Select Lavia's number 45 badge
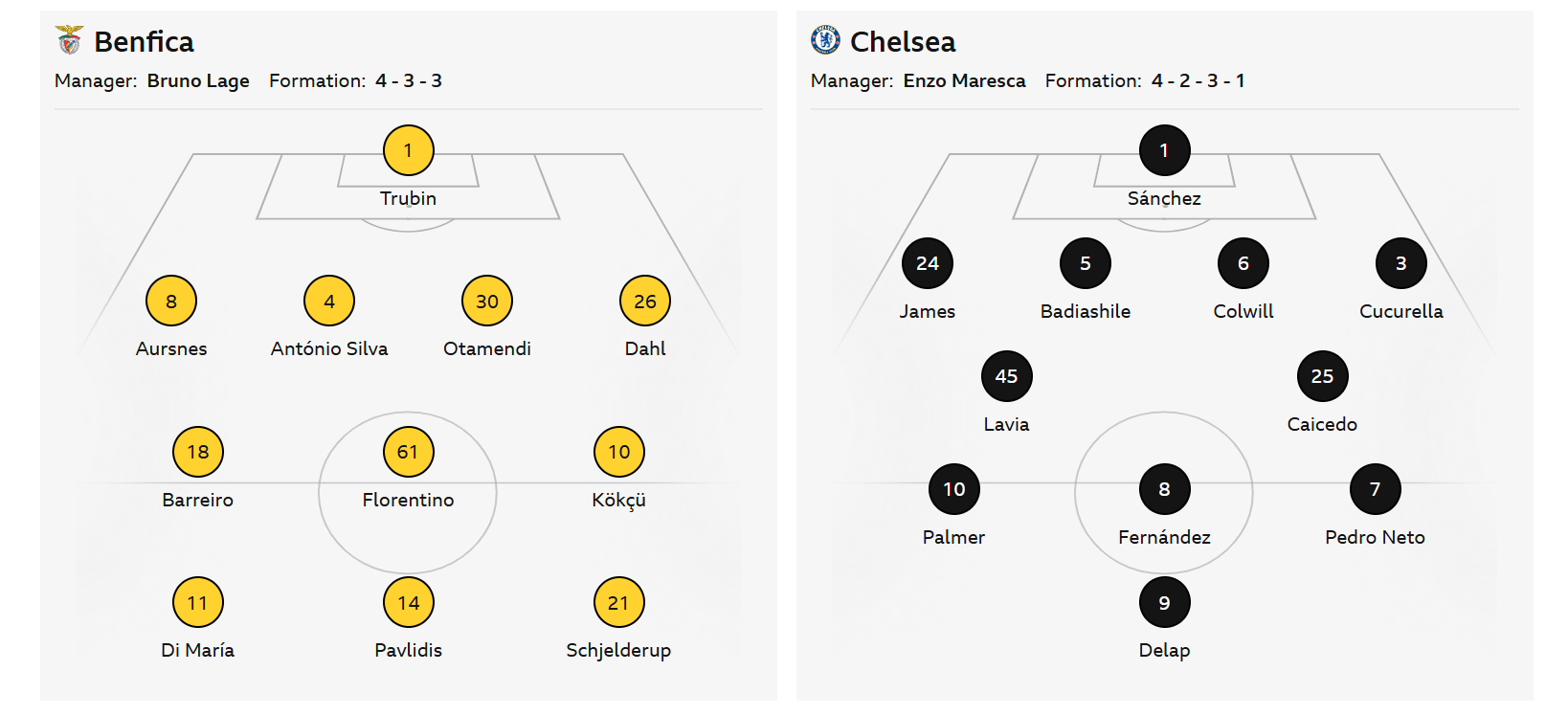 [x=1007, y=376]
